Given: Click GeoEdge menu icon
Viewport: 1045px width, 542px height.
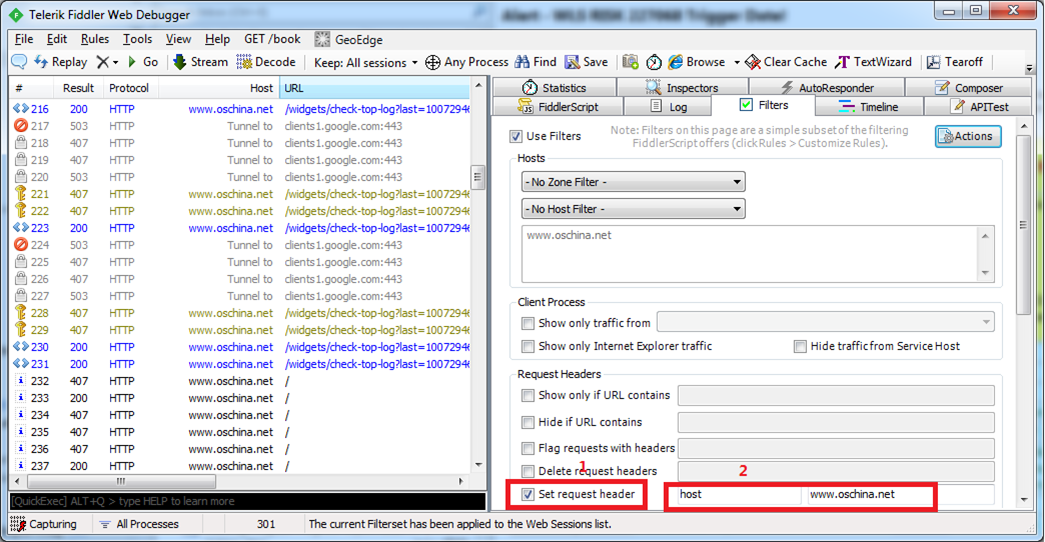Looking at the screenshot, I should pyautogui.click(x=322, y=39).
